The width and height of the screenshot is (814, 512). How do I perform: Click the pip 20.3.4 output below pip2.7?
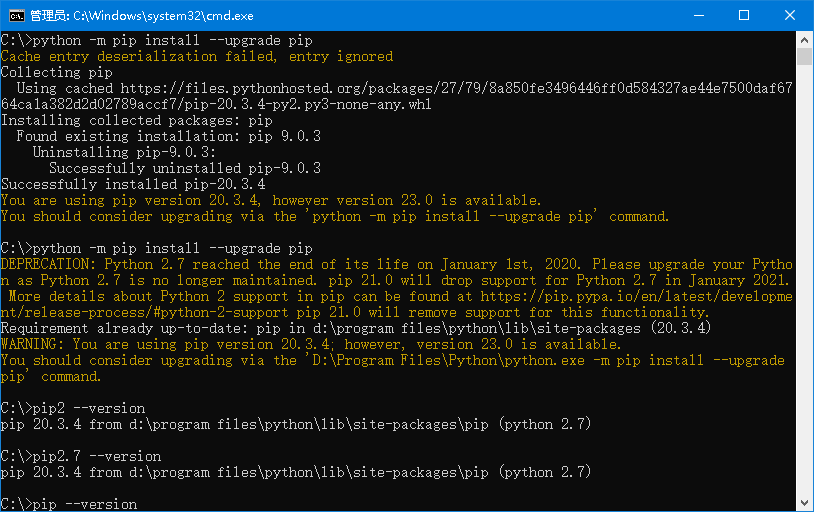[296, 472]
